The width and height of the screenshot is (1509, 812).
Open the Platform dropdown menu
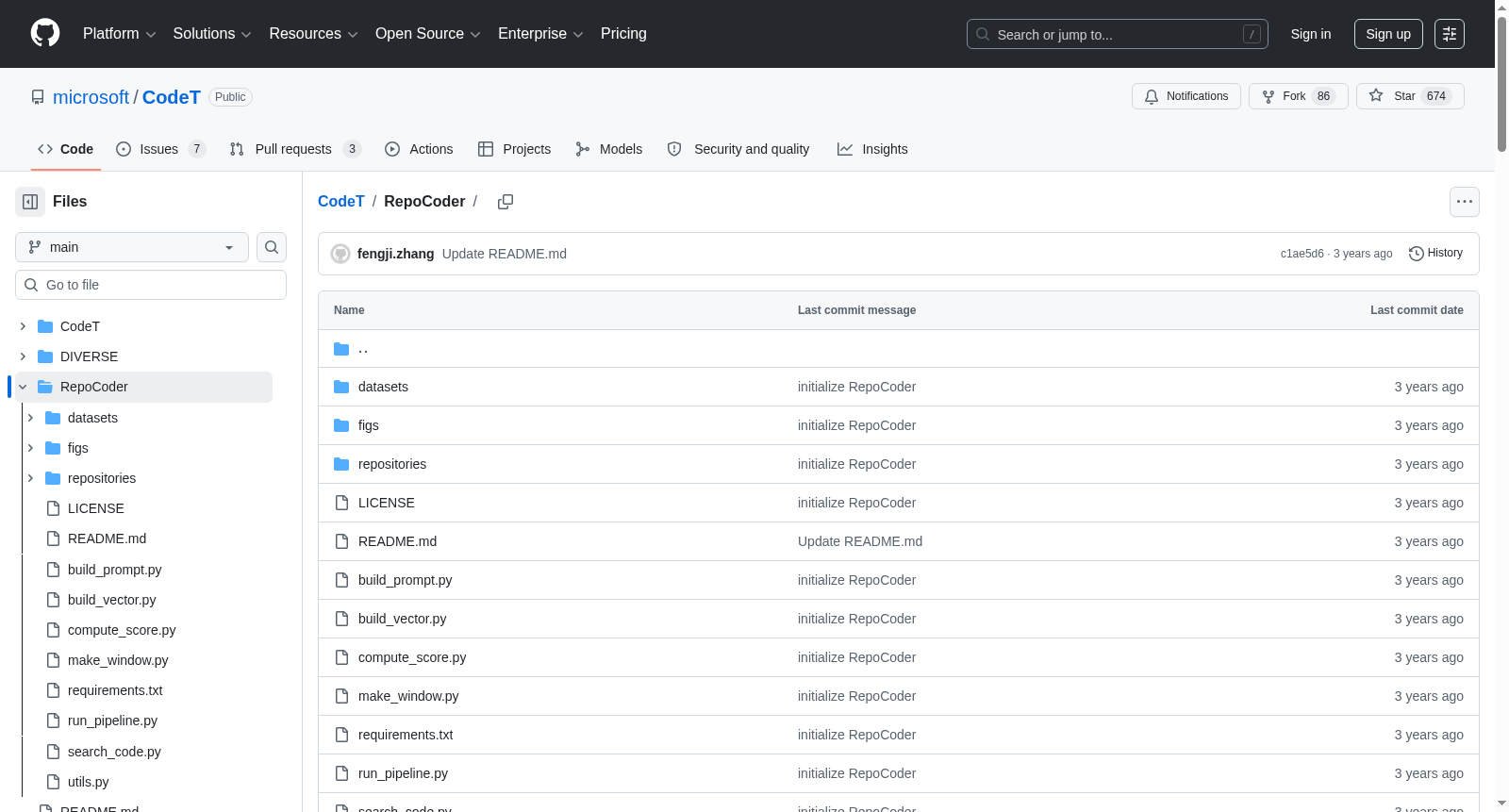coord(120,34)
